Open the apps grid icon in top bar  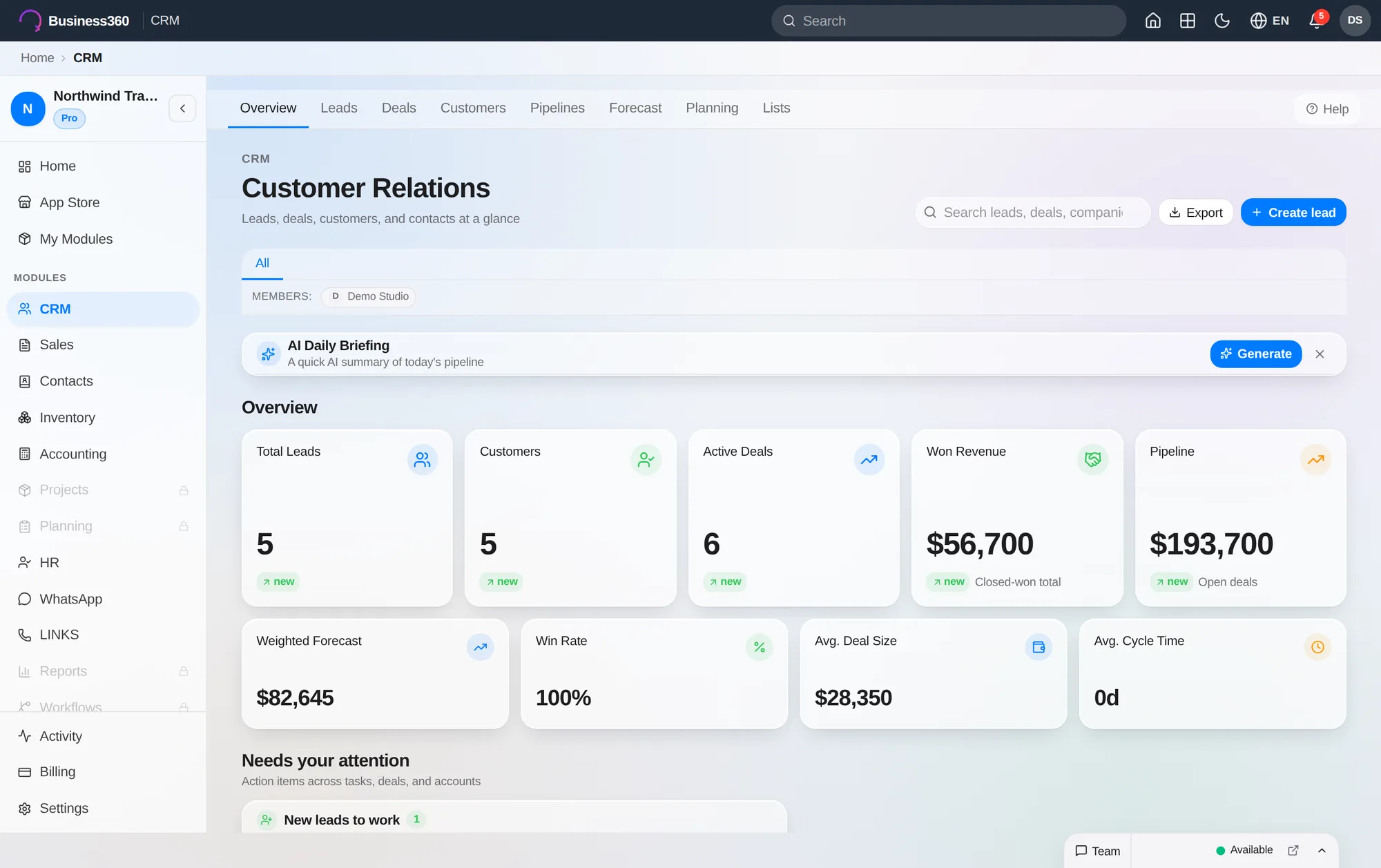(x=1187, y=21)
